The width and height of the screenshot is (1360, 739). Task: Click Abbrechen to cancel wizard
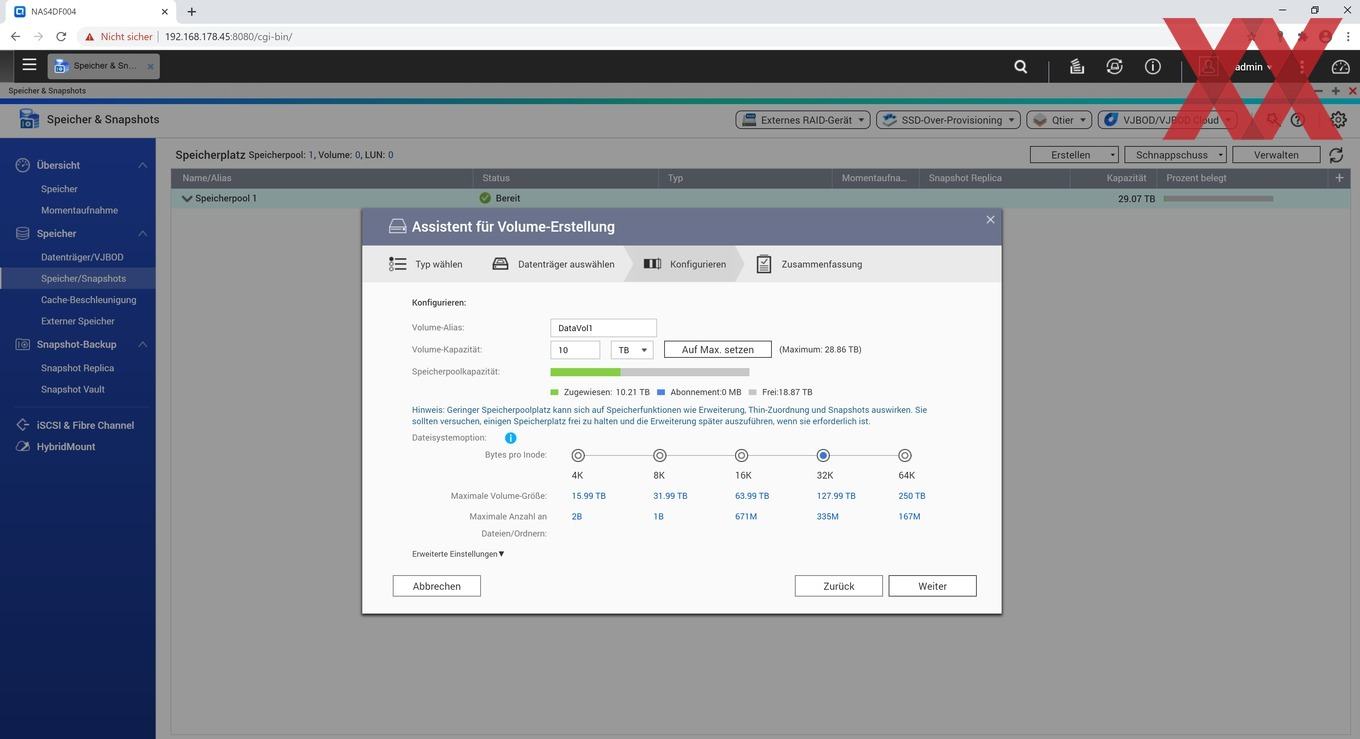(x=436, y=586)
